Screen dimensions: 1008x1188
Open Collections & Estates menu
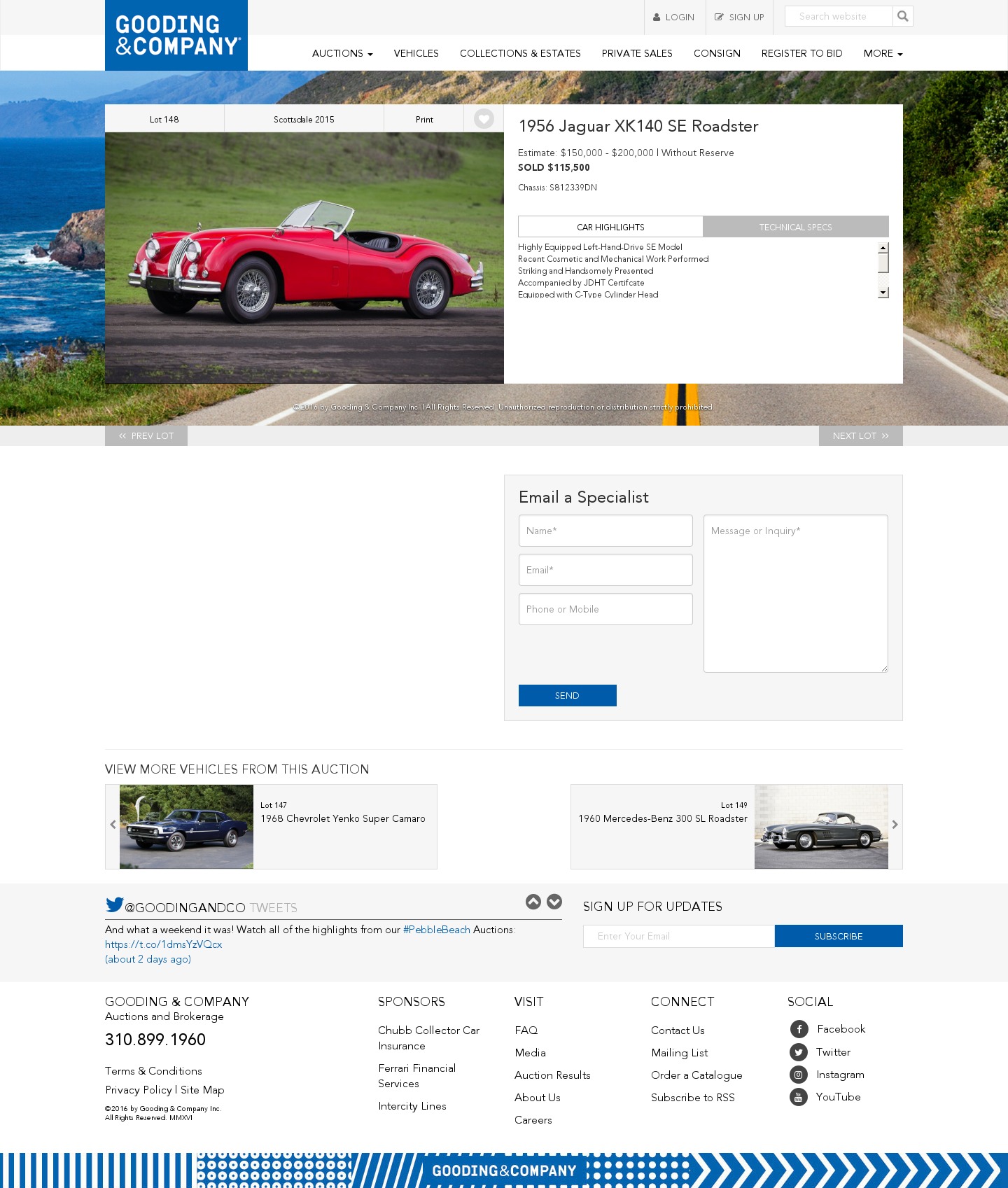click(x=520, y=53)
